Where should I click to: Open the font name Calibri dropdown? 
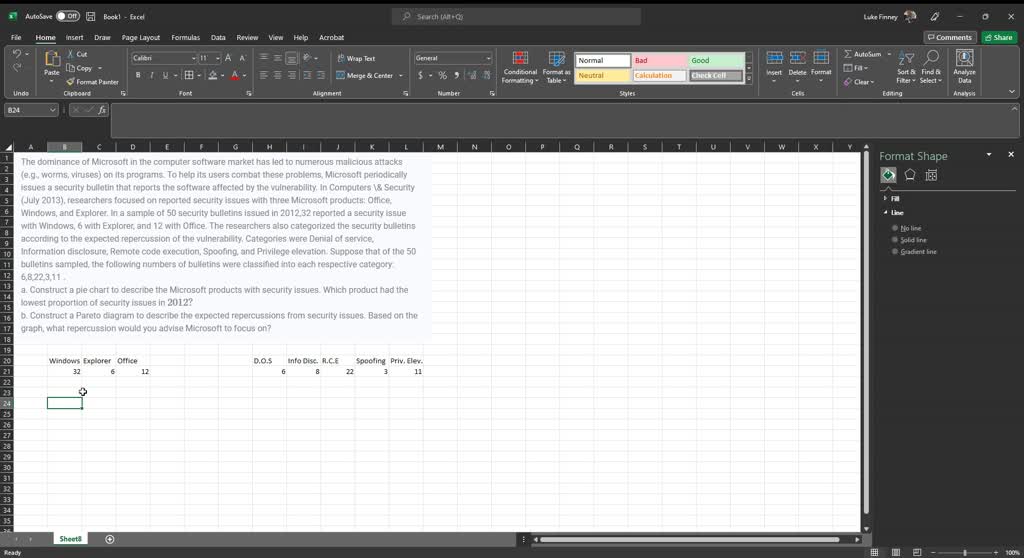pos(192,58)
